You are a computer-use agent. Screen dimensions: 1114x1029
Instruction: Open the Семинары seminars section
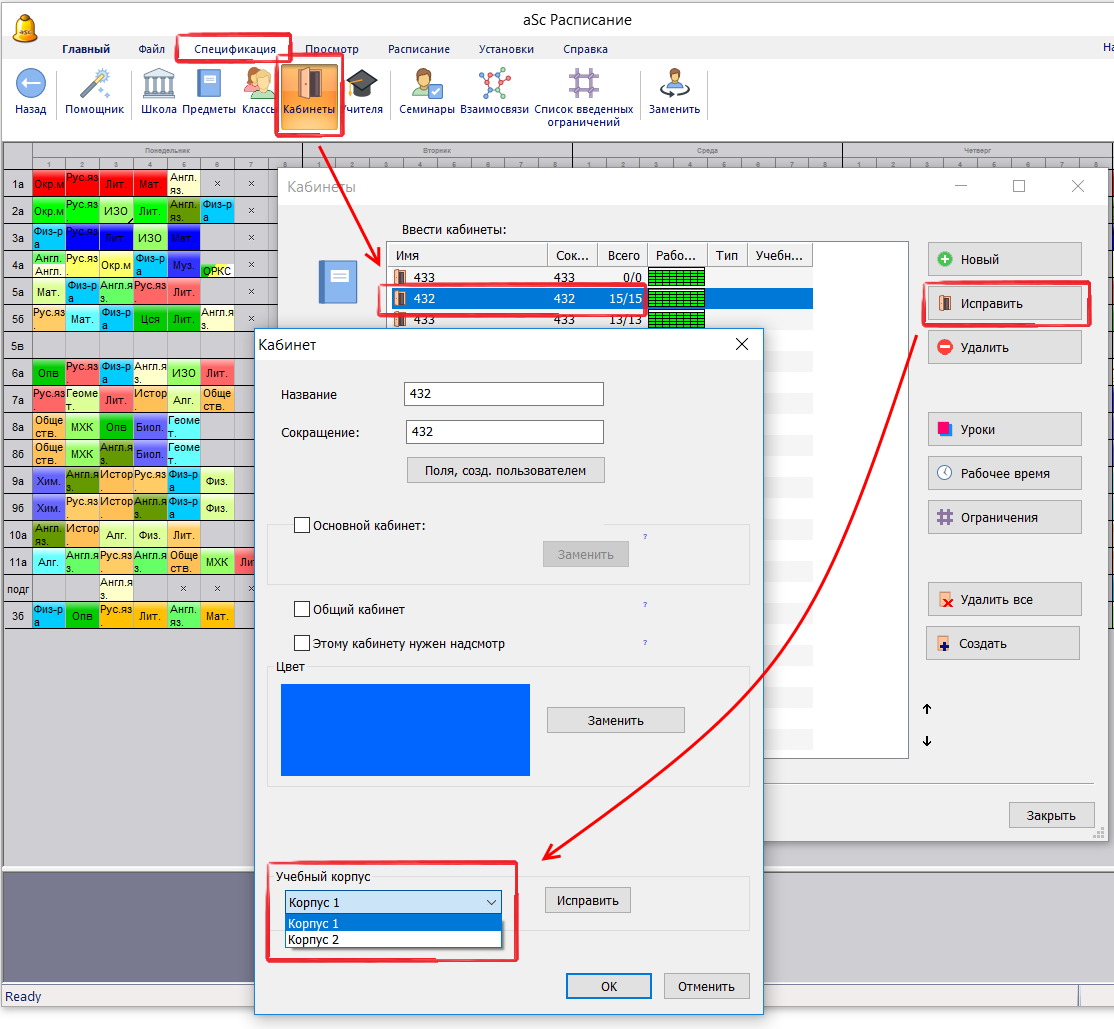(x=427, y=85)
